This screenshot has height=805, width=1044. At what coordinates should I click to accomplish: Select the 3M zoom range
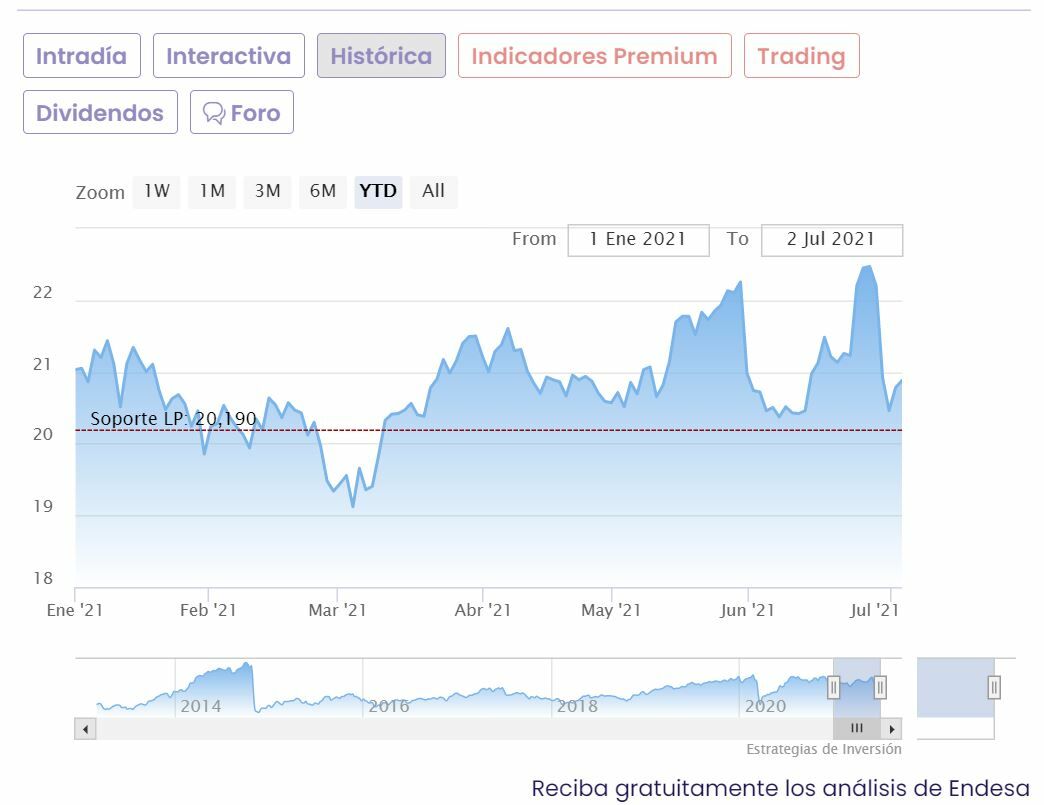267,191
